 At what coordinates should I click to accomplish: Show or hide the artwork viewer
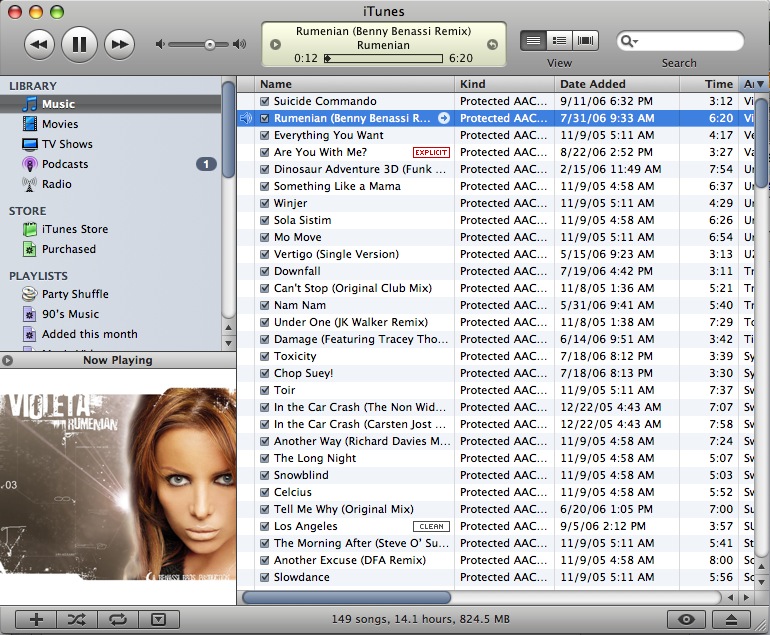tap(159, 620)
